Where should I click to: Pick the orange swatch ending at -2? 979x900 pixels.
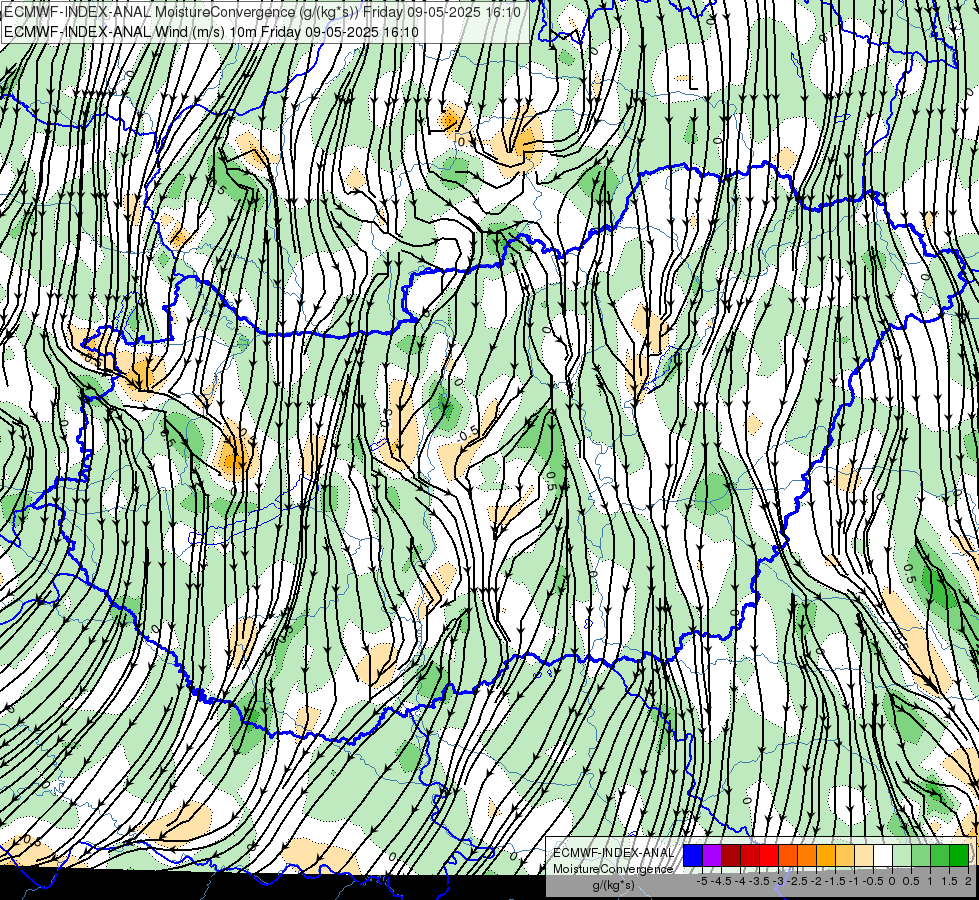(807, 855)
